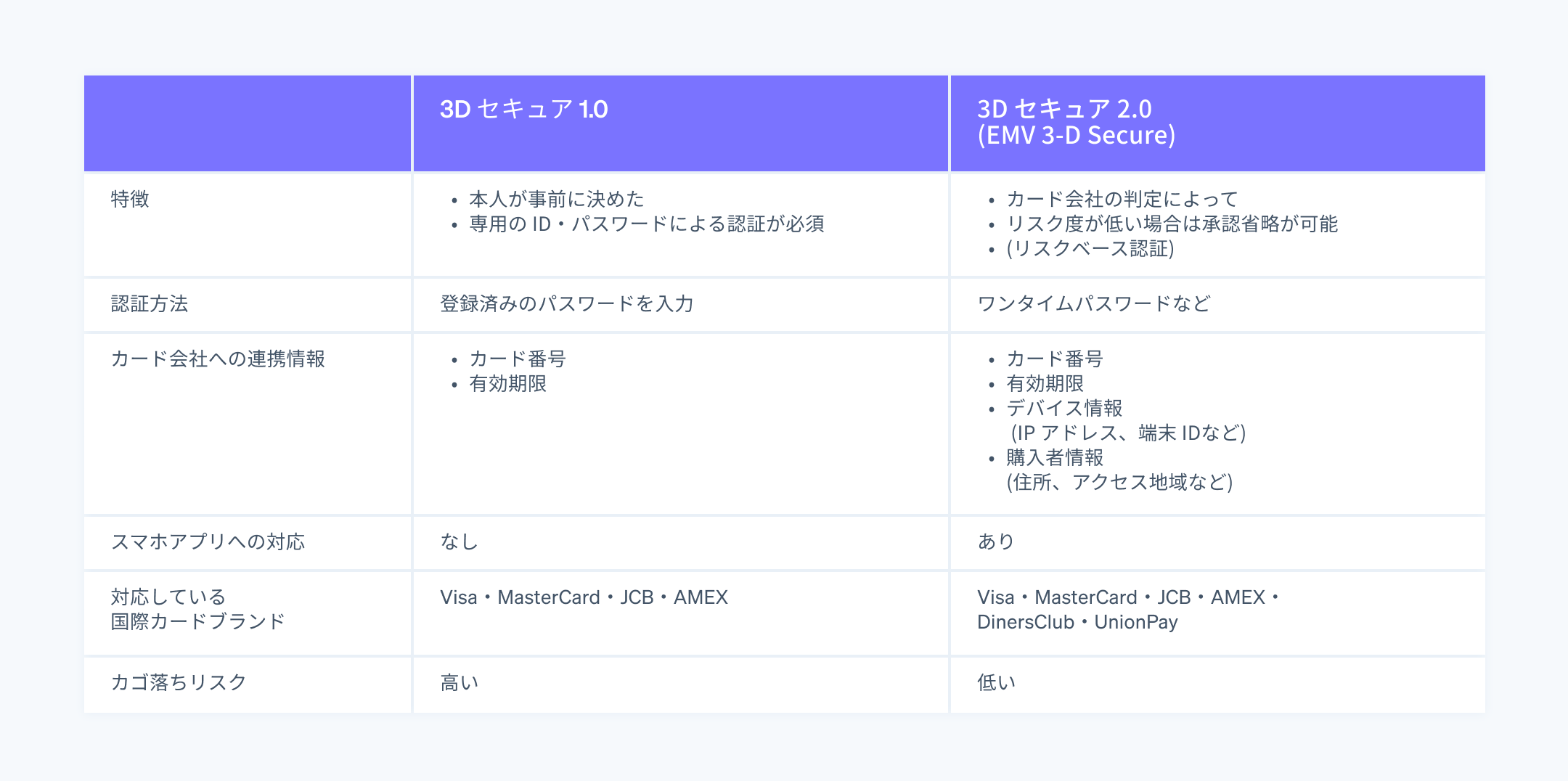The height and width of the screenshot is (781, 1568).
Task: Click 購入者情報 in the 2.0 column
Action: [1055, 457]
